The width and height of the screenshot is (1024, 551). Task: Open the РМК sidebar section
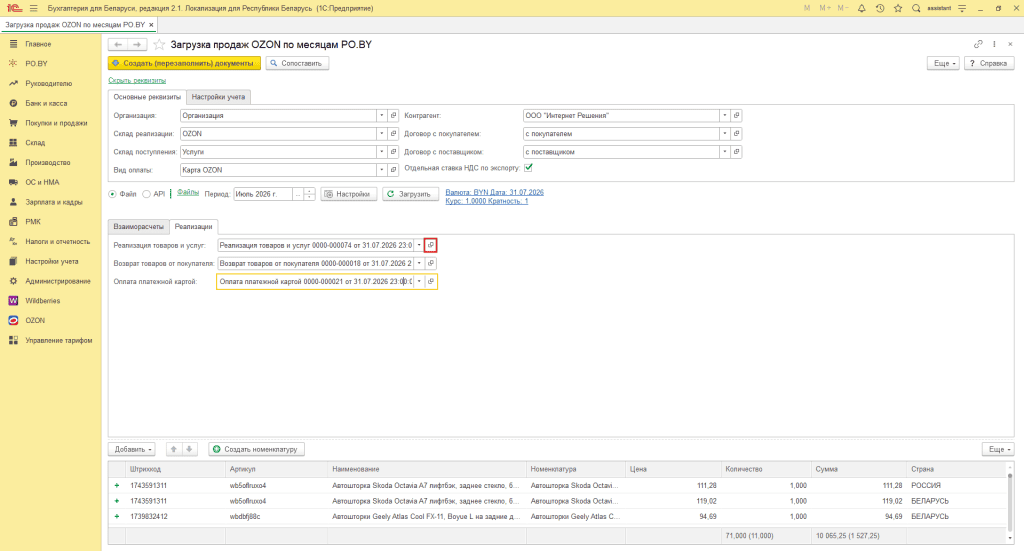(x=33, y=221)
